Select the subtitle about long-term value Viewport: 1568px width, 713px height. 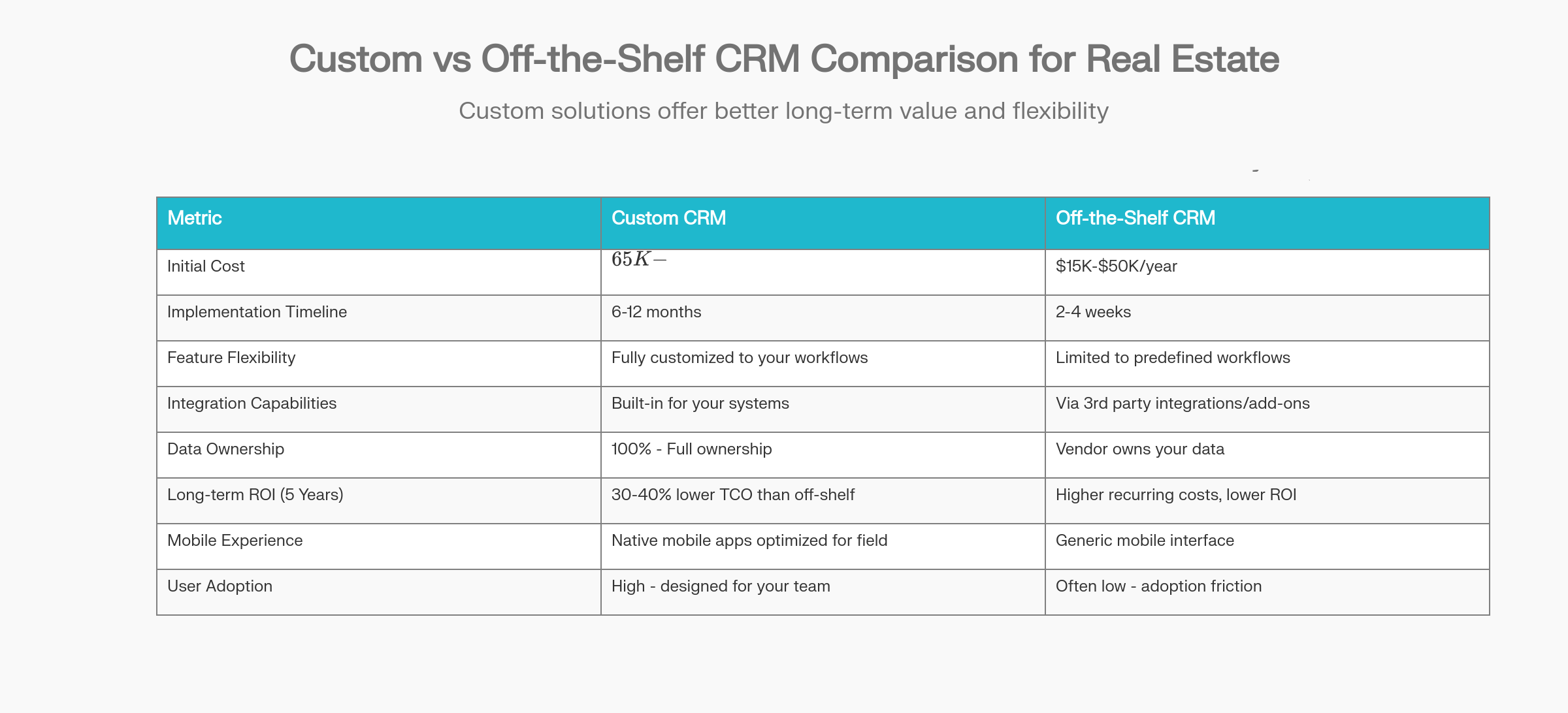click(783, 111)
